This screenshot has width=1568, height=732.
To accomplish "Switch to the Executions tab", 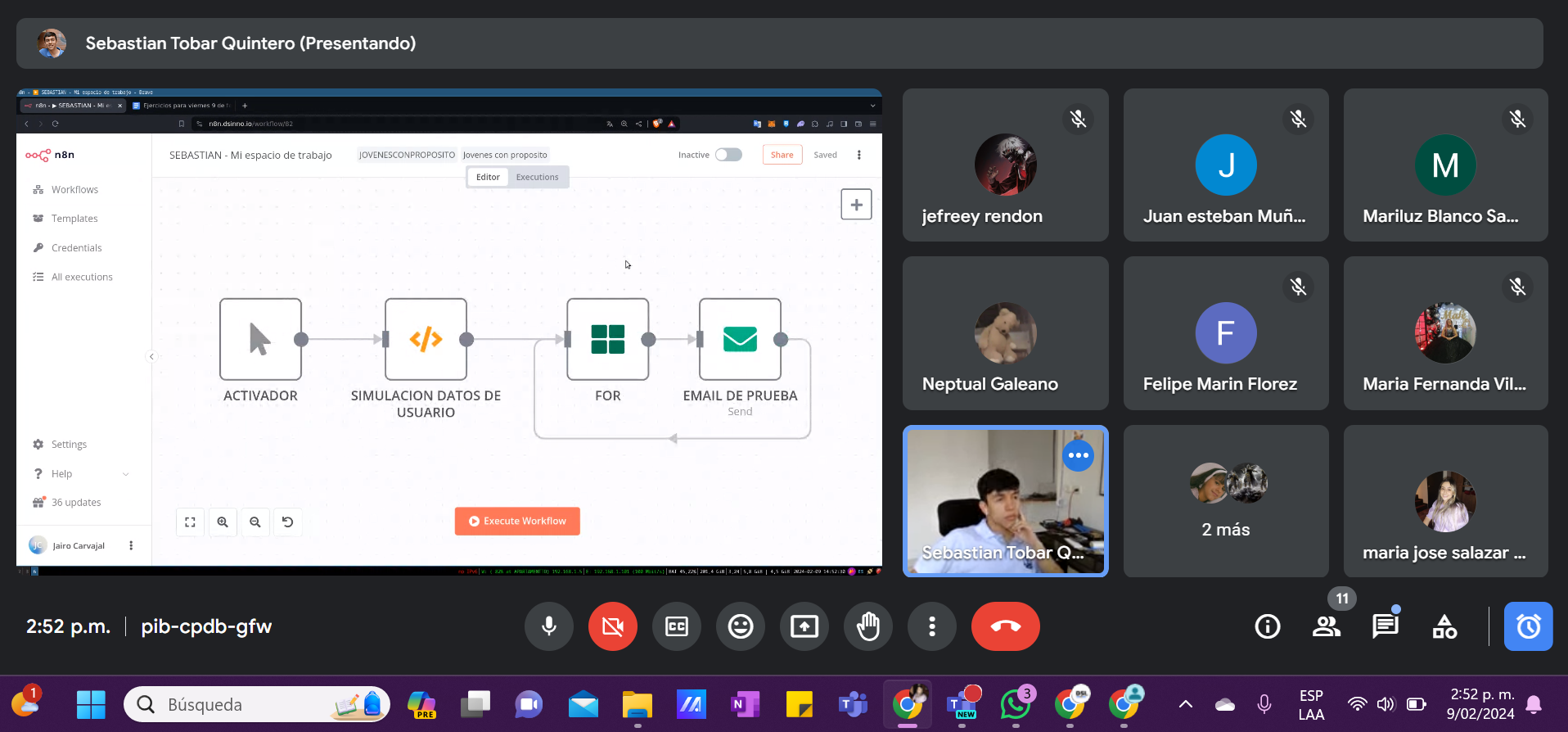I will 537,177.
